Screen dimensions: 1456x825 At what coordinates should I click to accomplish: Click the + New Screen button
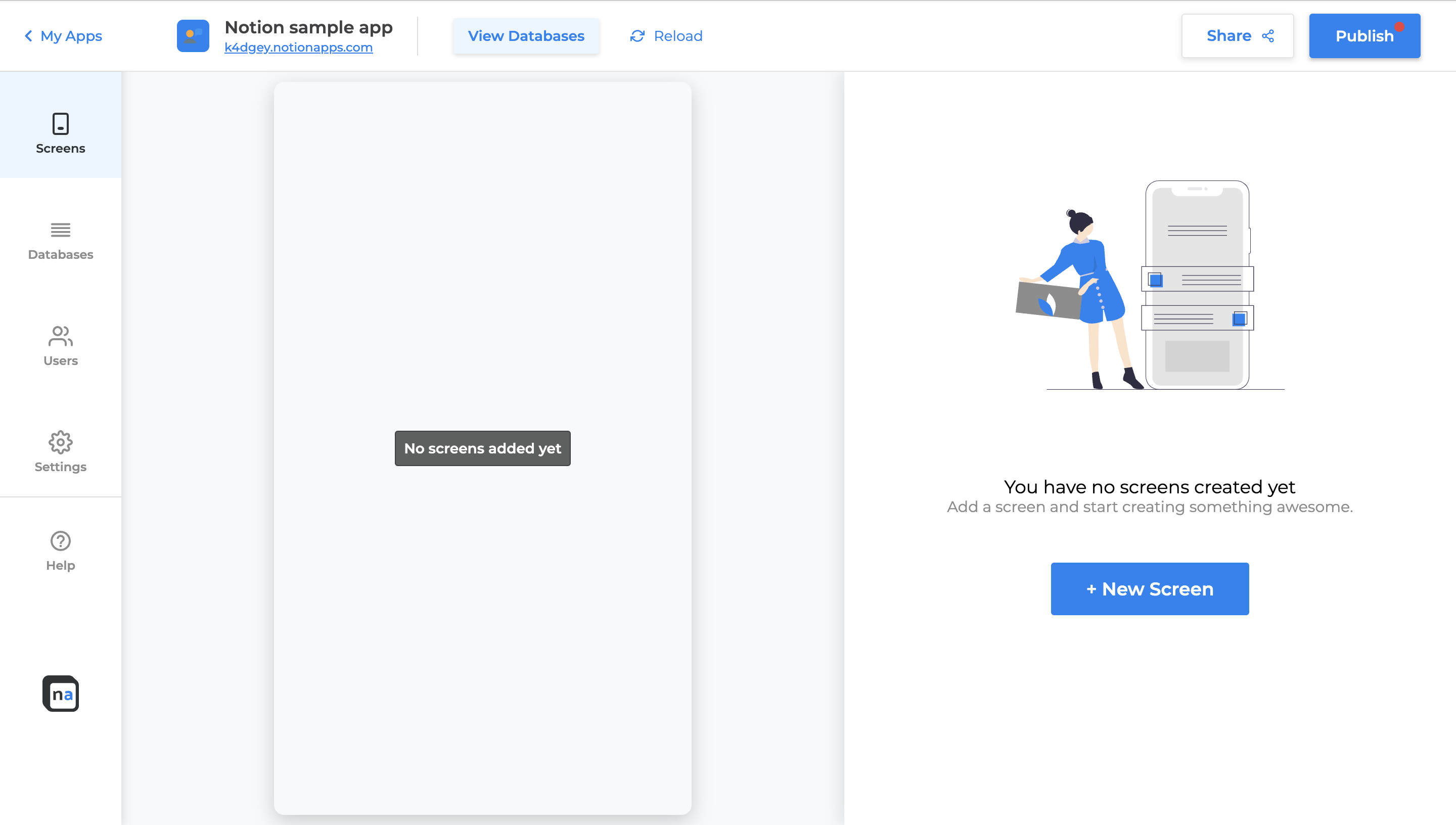(1150, 589)
